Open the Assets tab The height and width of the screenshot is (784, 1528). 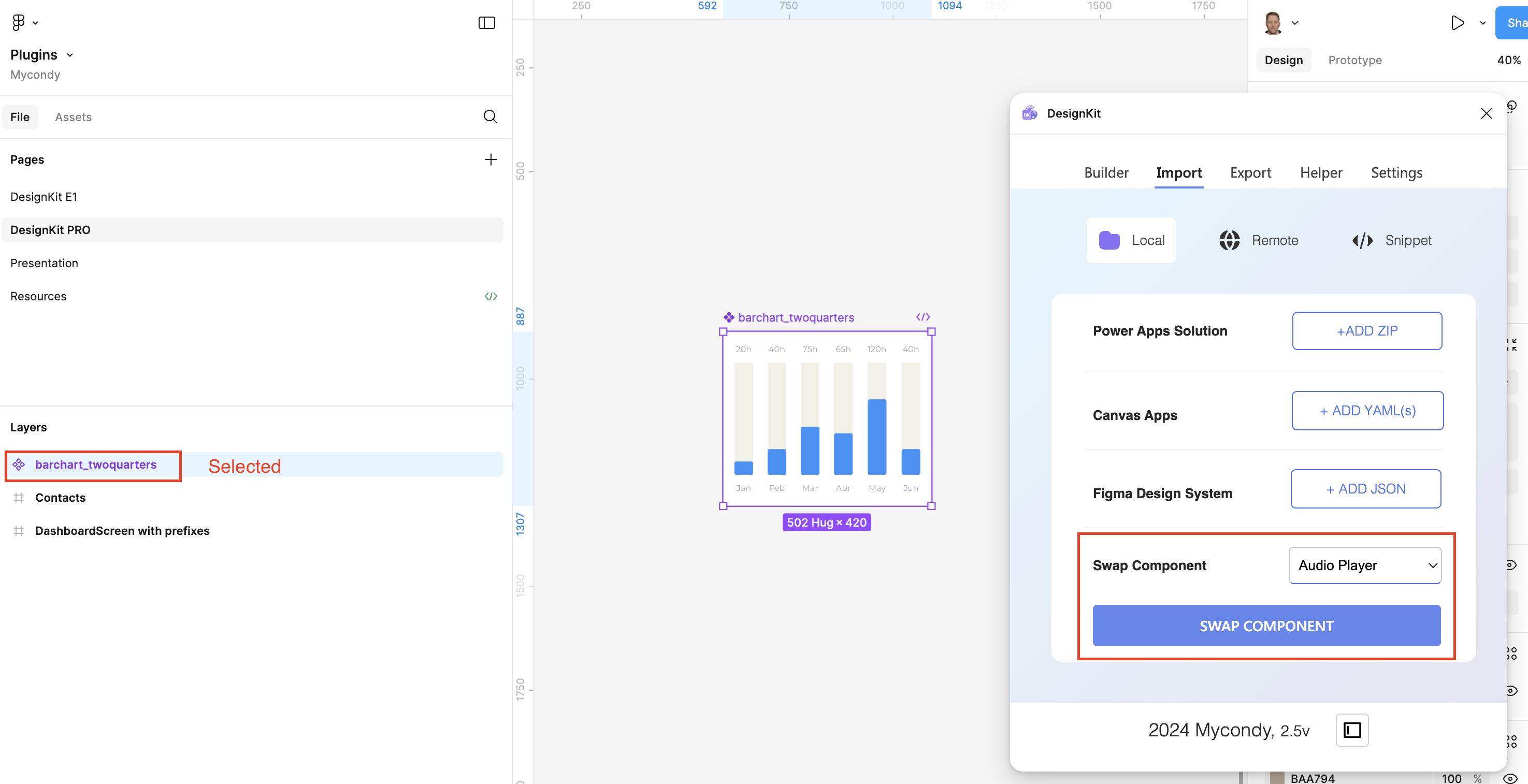click(x=73, y=117)
